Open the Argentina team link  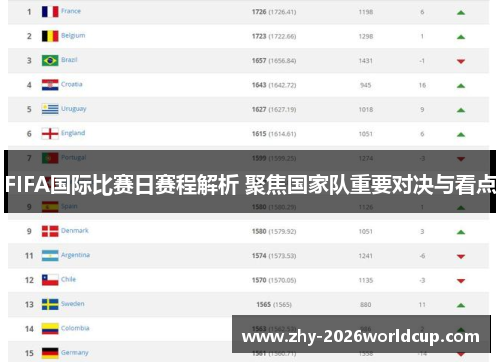click(75, 255)
